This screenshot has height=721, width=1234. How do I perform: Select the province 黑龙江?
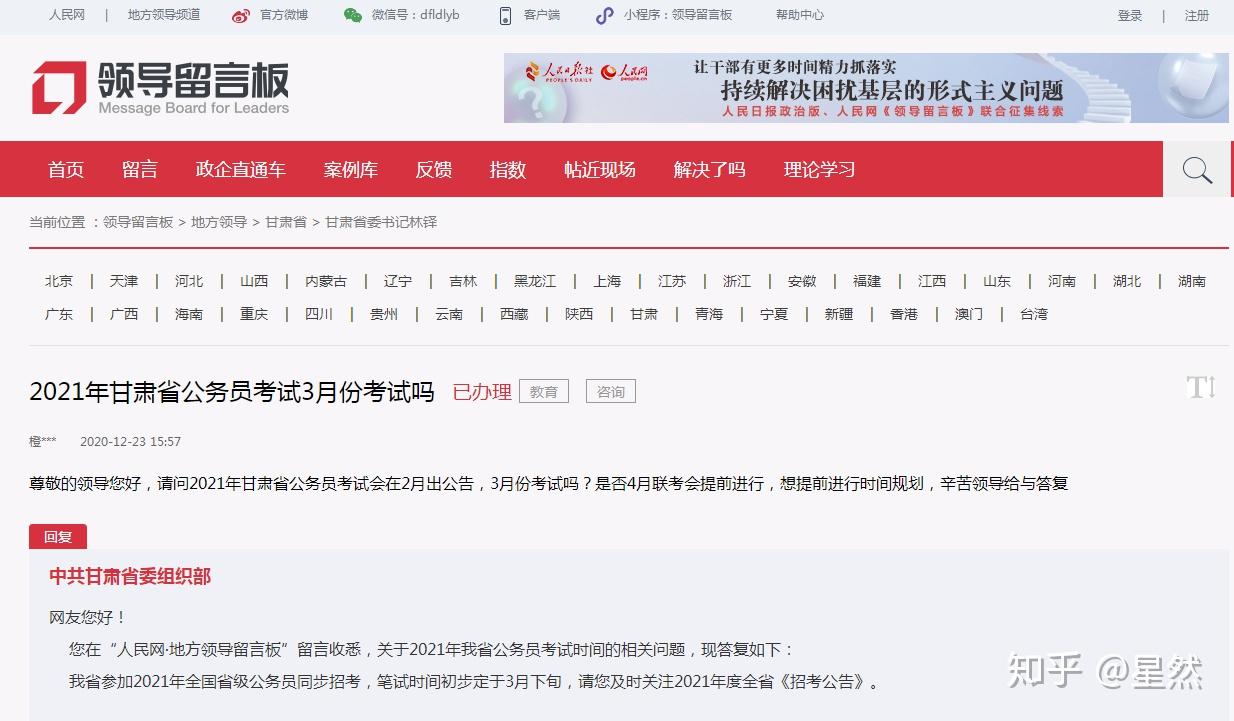[x=535, y=281]
